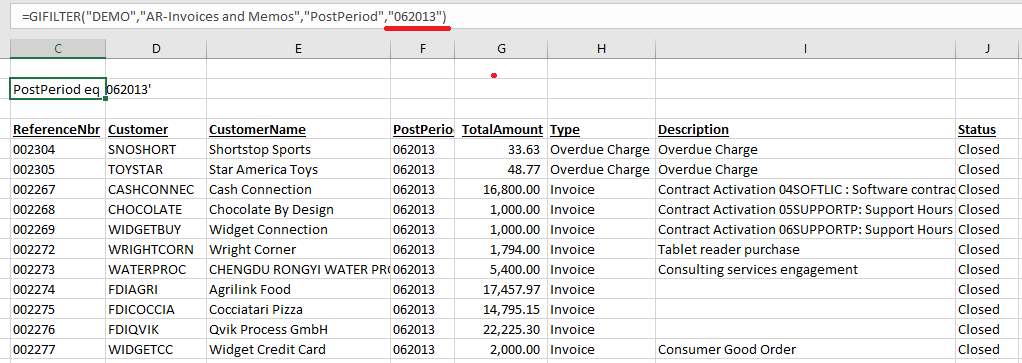Select the 48.77 total amount cell

pos(501,169)
